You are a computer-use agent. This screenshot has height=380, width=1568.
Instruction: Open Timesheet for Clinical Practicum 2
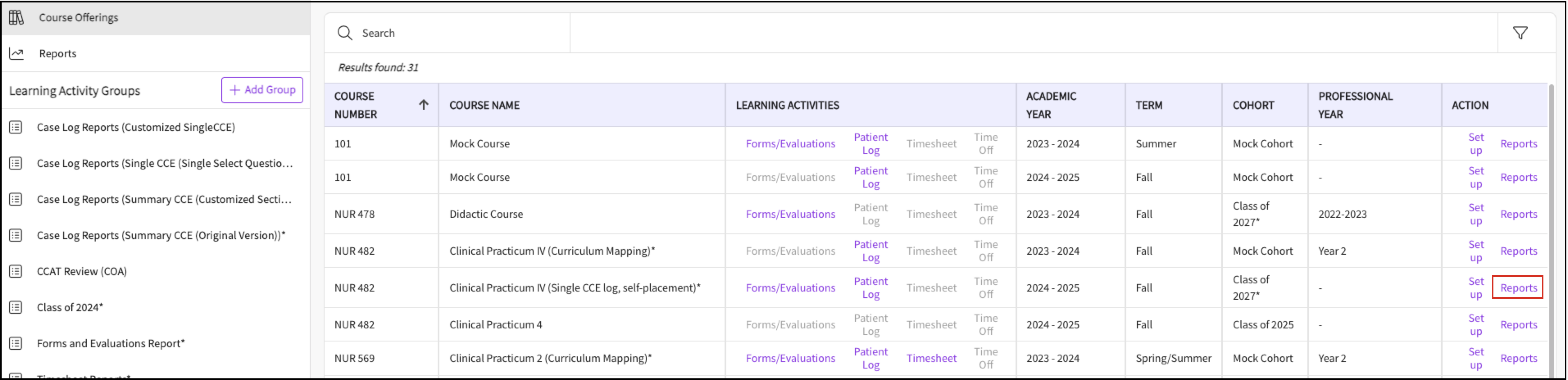tap(931, 358)
